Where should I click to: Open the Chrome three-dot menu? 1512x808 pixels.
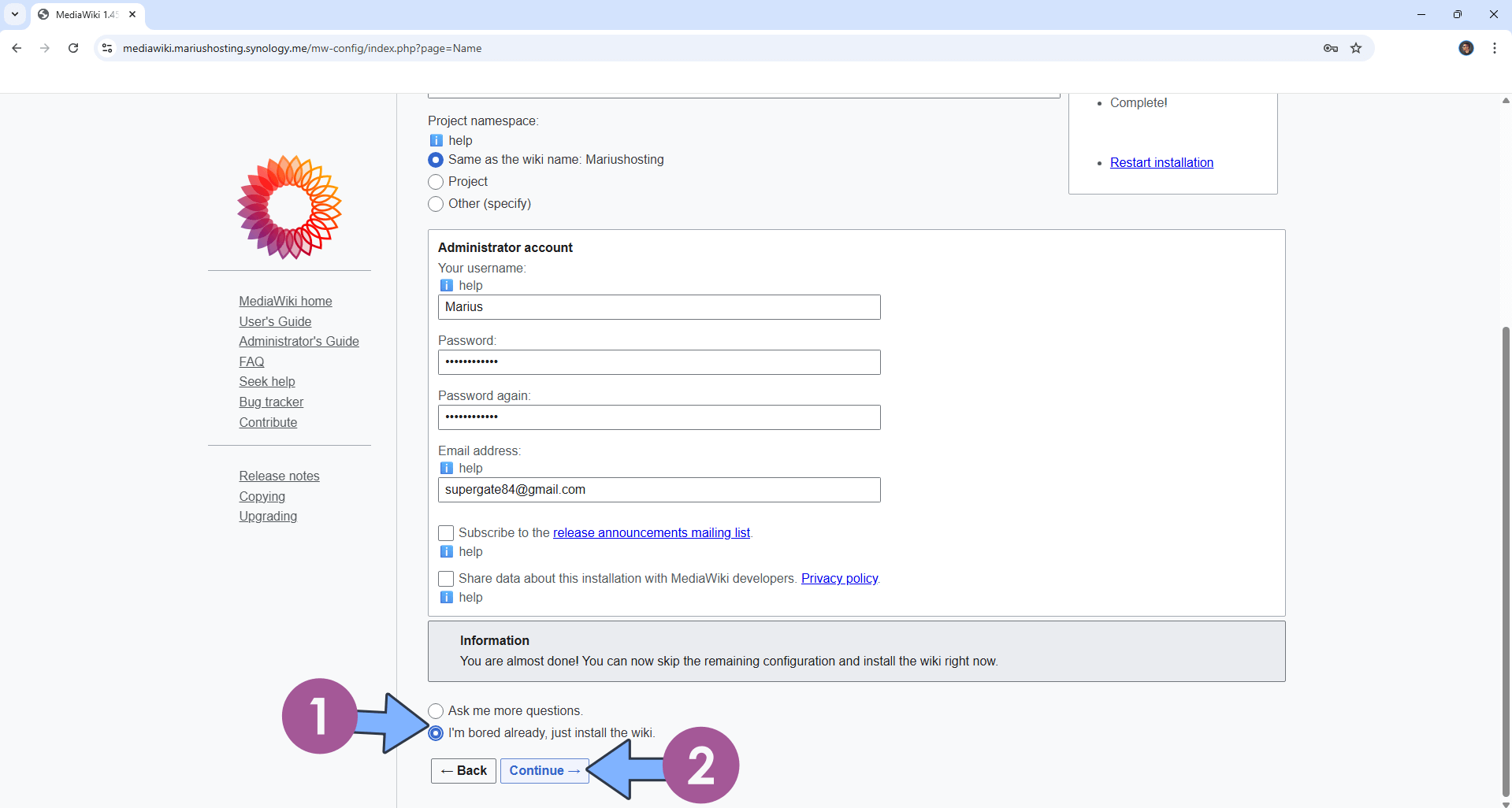click(x=1495, y=48)
